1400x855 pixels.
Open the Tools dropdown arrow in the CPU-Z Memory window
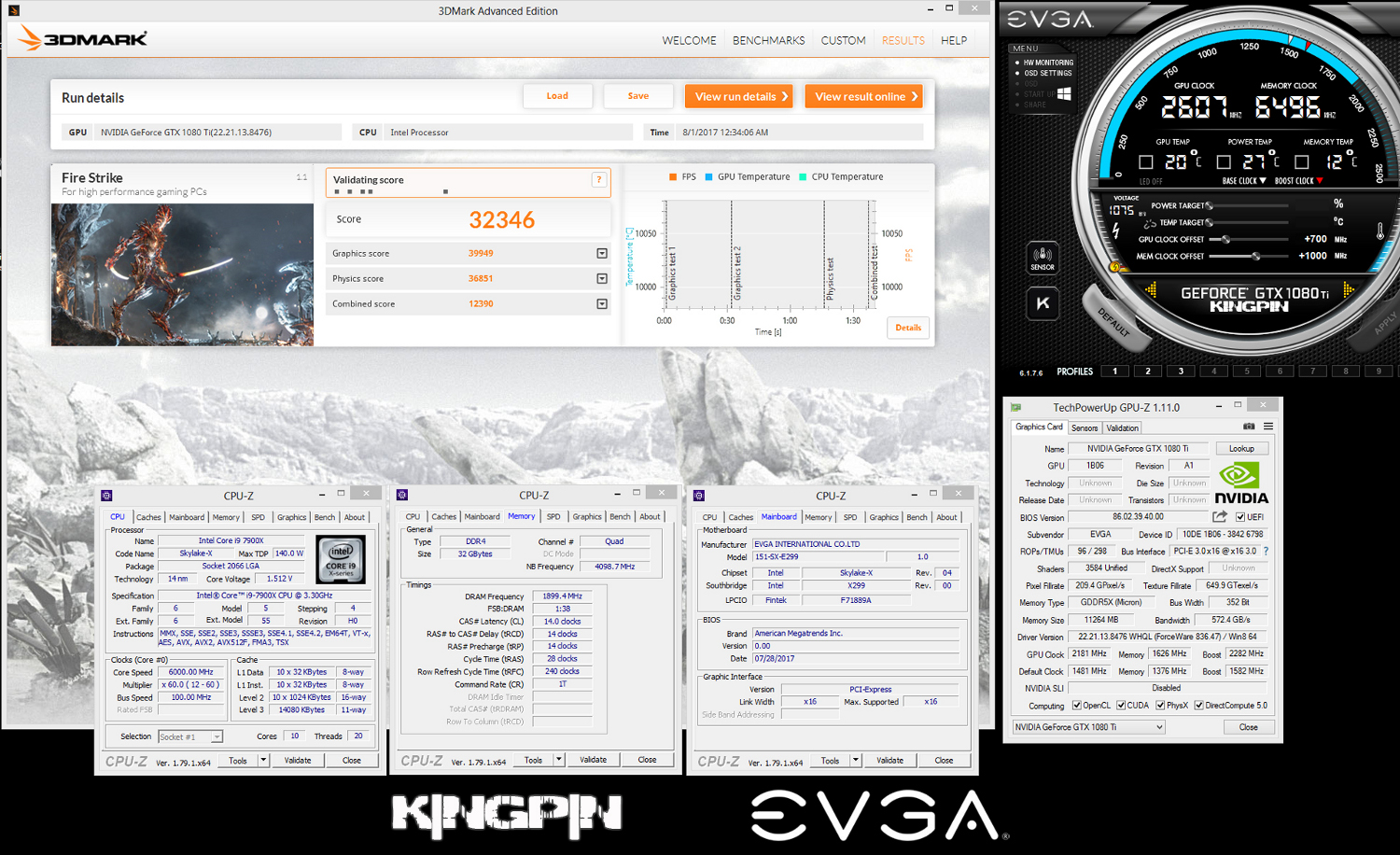click(559, 760)
